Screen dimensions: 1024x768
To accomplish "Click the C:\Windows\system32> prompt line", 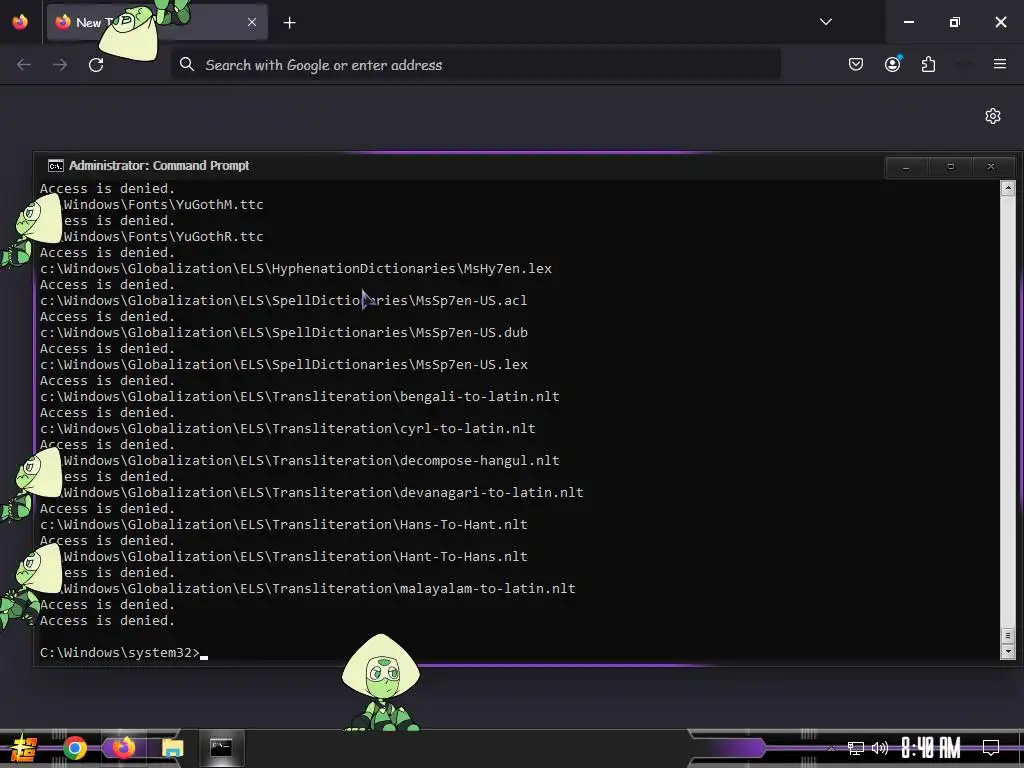I will 123,652.
